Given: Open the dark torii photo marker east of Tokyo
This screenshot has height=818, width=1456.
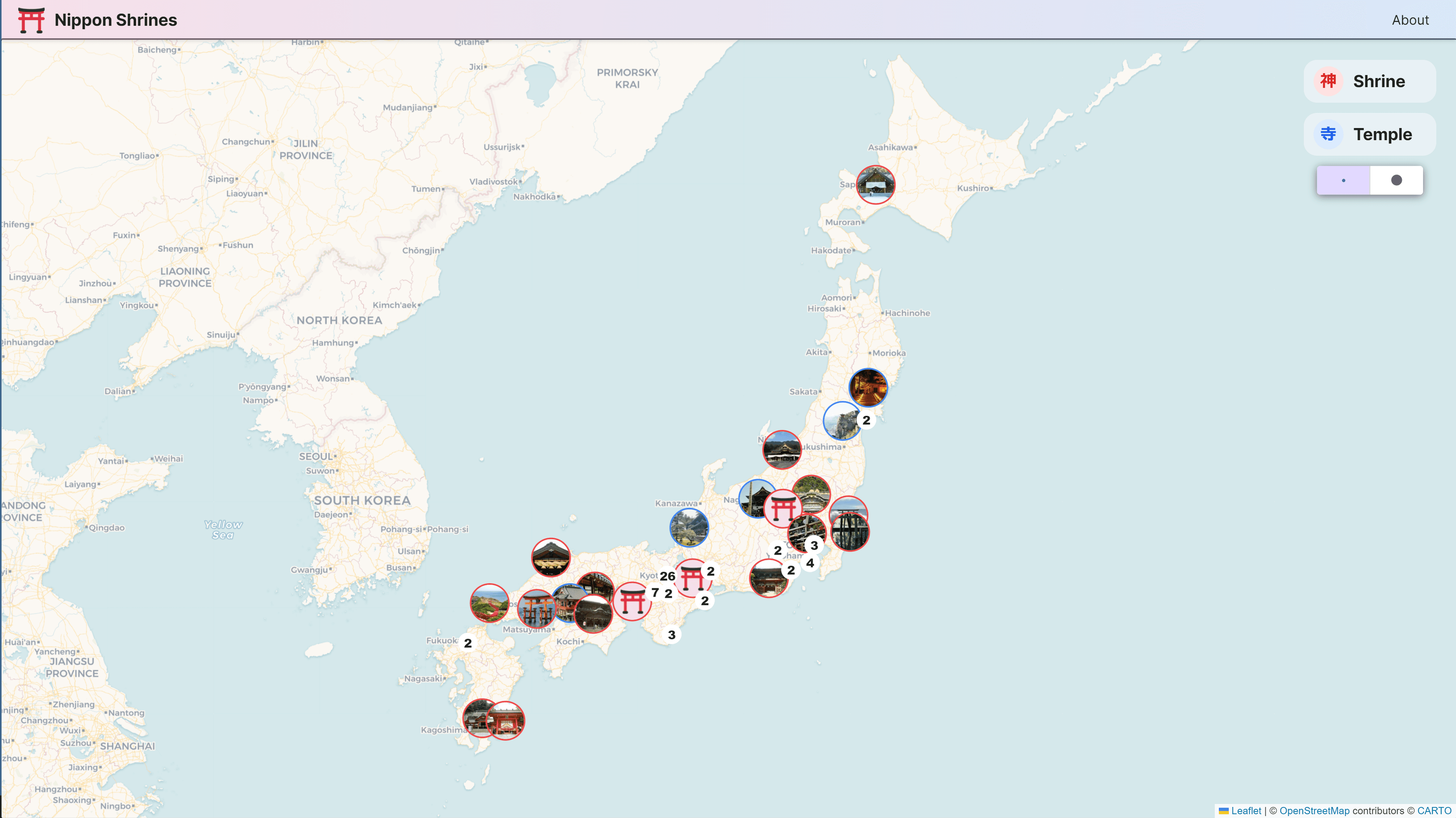Looking at the screenshot, I should coord(850,532).
